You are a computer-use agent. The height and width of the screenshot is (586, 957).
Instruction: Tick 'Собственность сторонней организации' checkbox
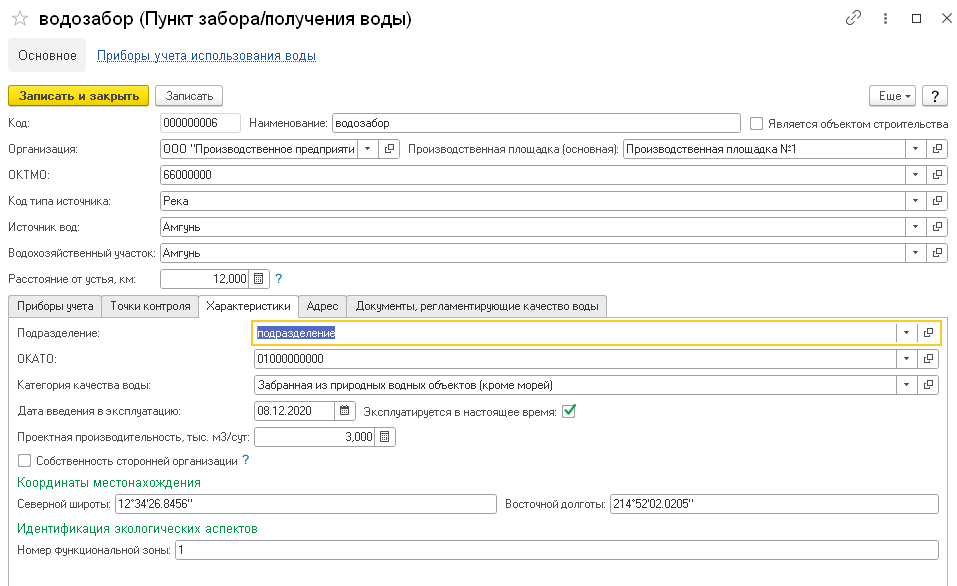[x=24, y=461]
